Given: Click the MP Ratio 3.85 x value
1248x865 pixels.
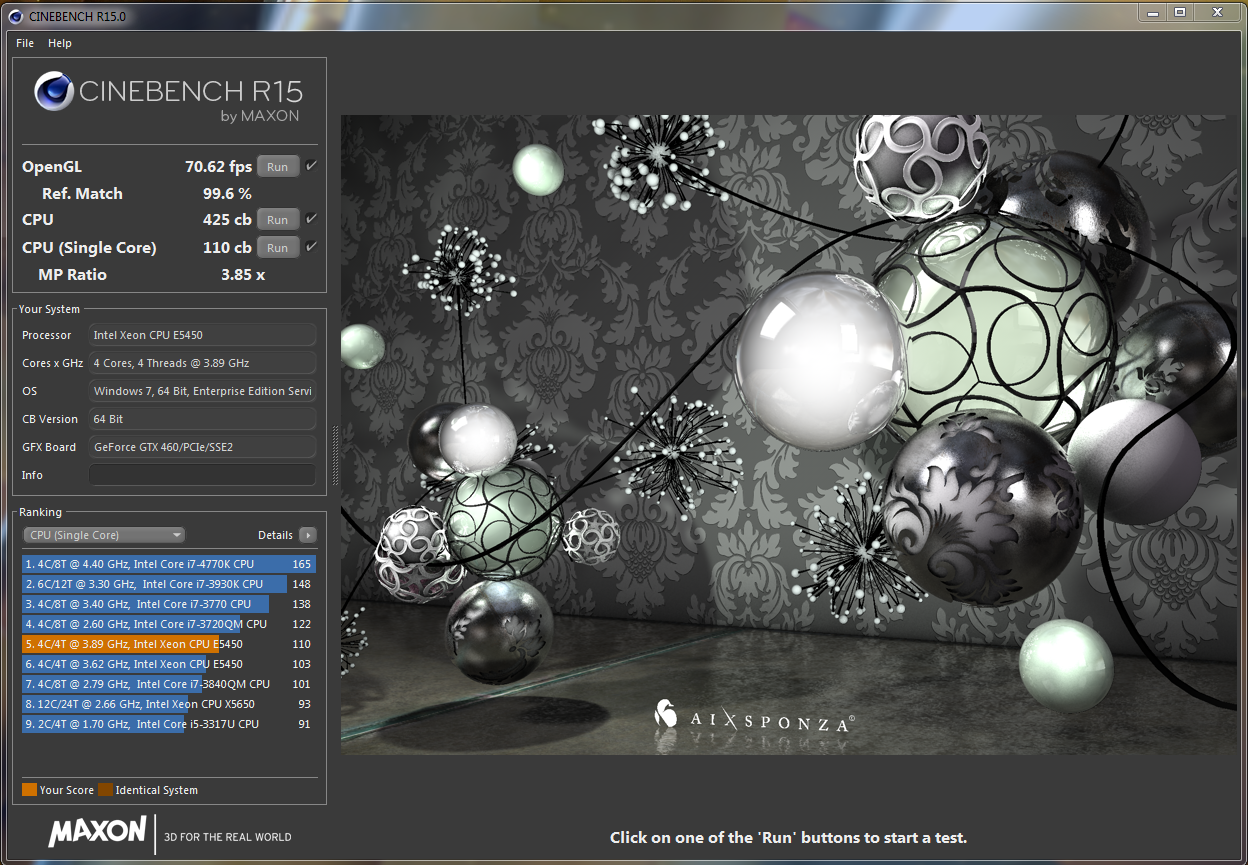Looking at the screenshot, I should tap(243, 275).
